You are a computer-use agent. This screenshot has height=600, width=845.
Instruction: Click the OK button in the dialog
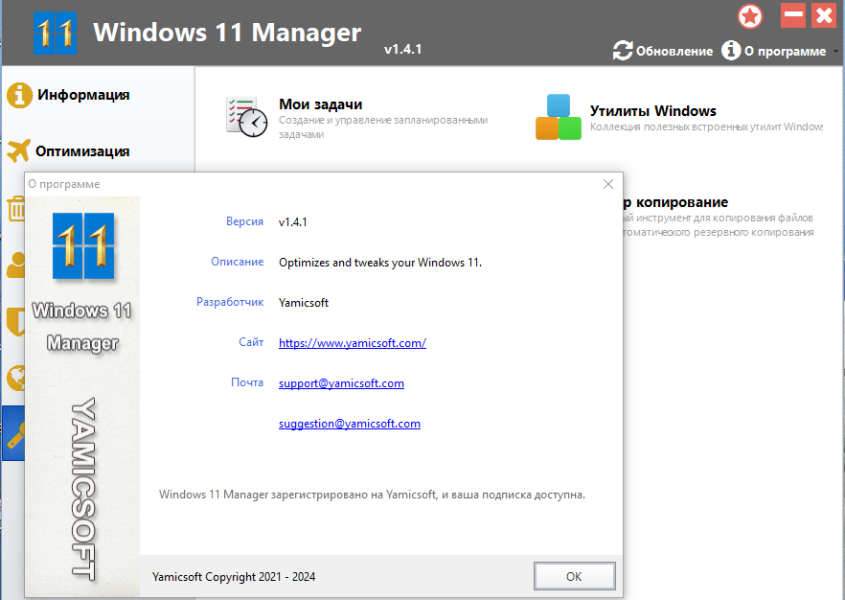pos(574,576)
